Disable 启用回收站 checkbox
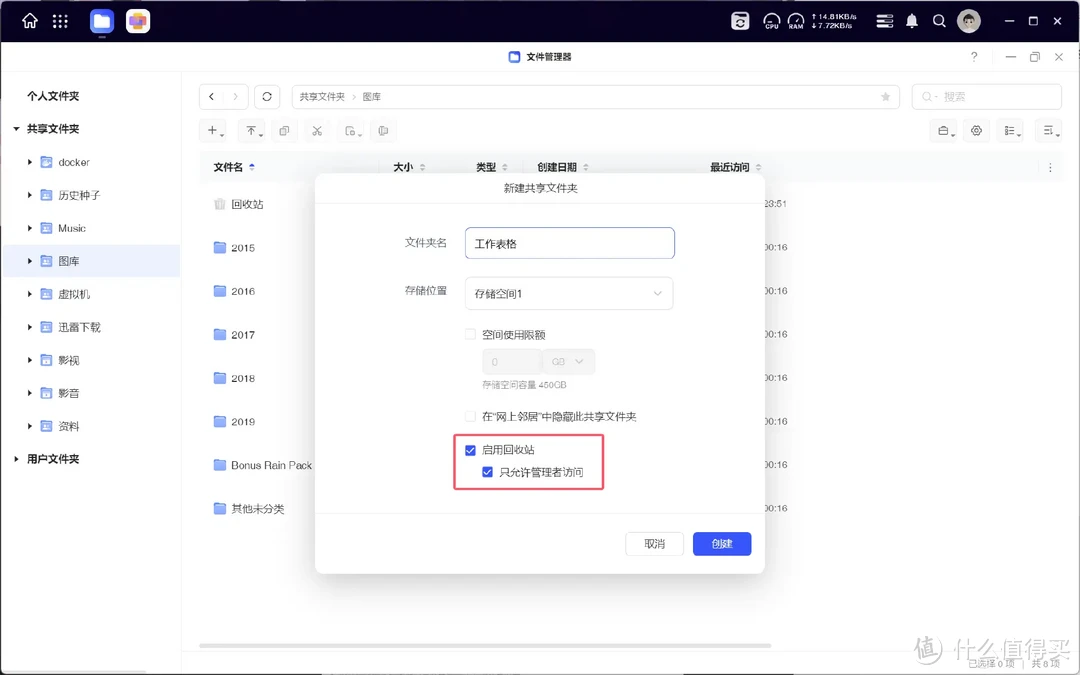Screen dimensions: 1080x675 470,450
